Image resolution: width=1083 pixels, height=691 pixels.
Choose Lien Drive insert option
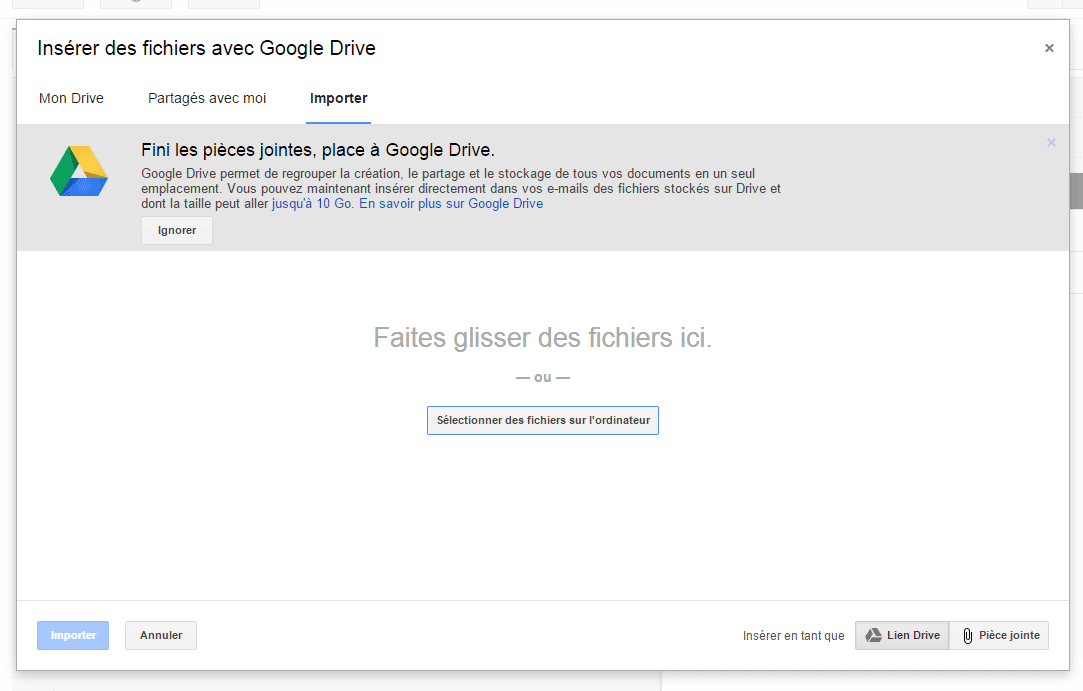tap(902, 635)
